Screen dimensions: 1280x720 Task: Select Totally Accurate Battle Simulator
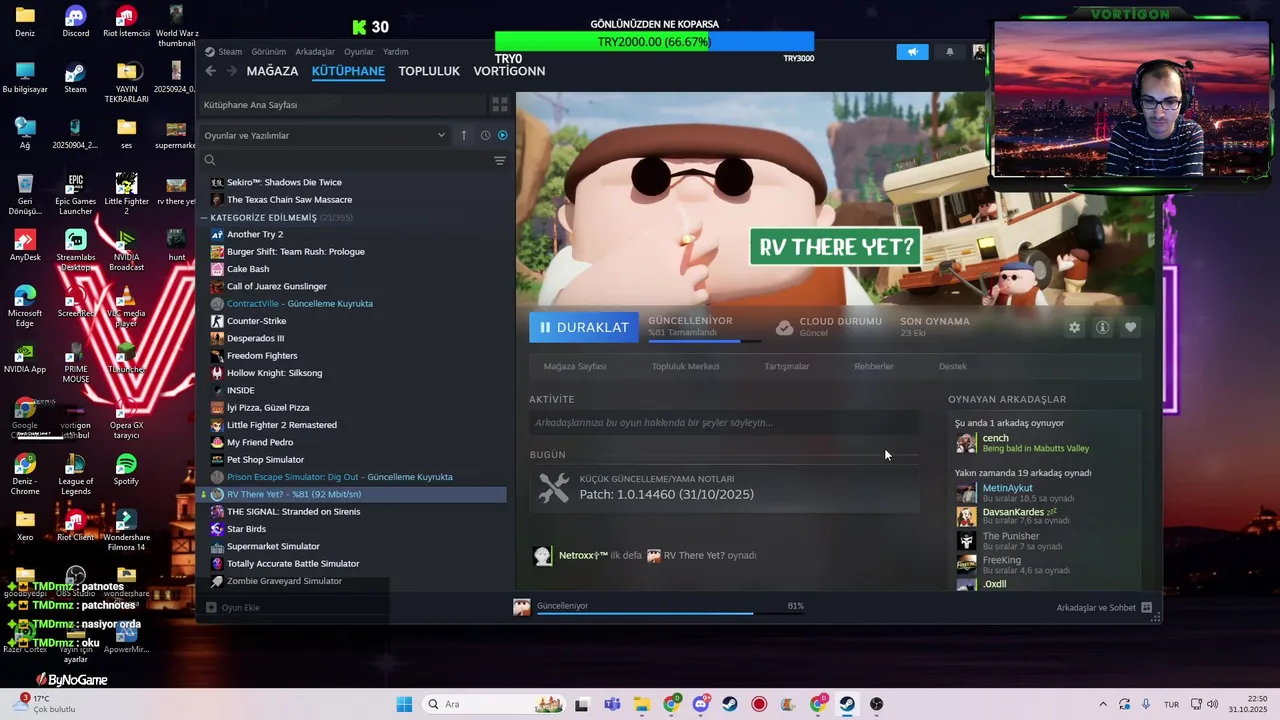coord(293,564)
